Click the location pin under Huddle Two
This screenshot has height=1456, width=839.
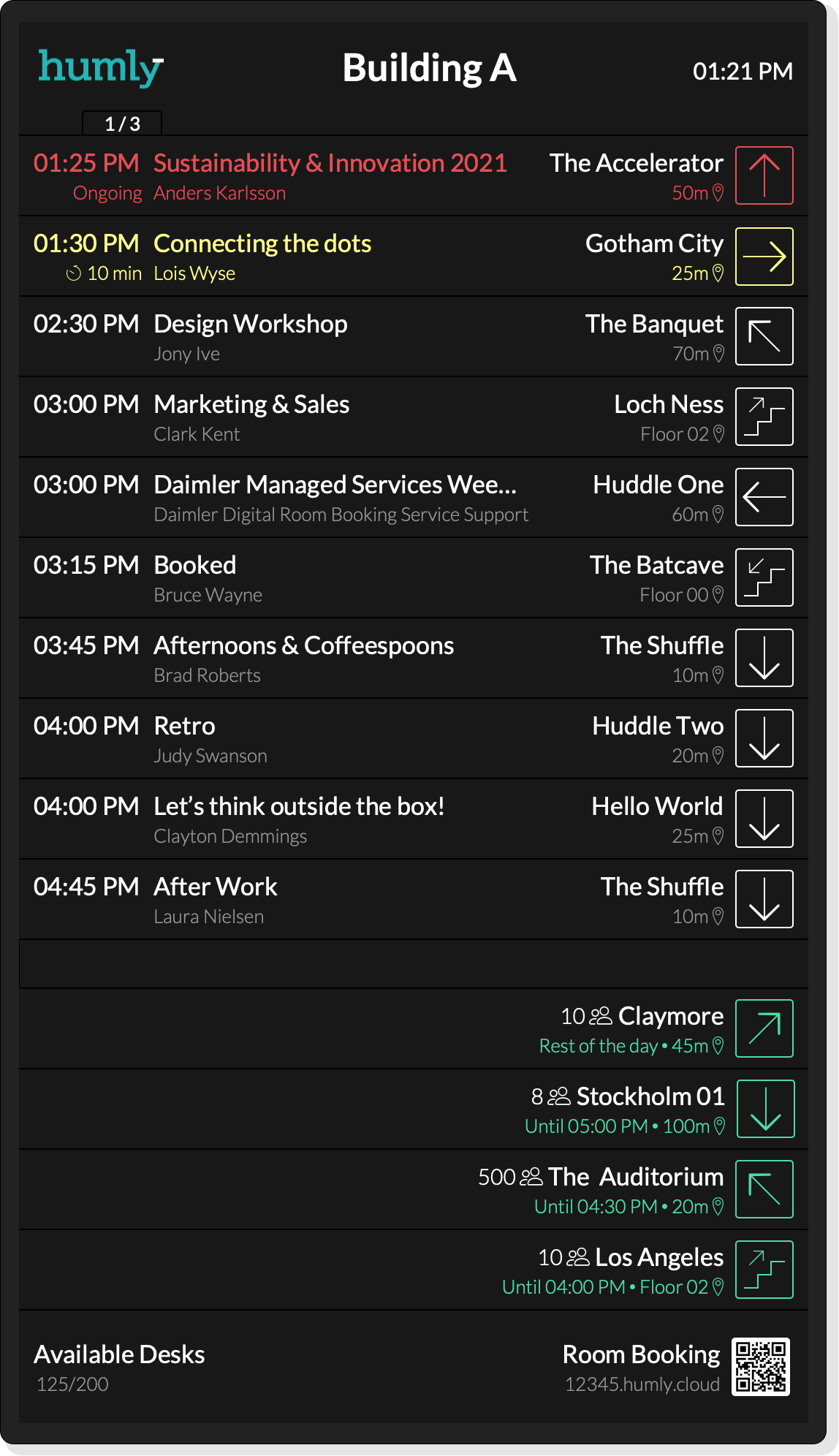[718, 756]
